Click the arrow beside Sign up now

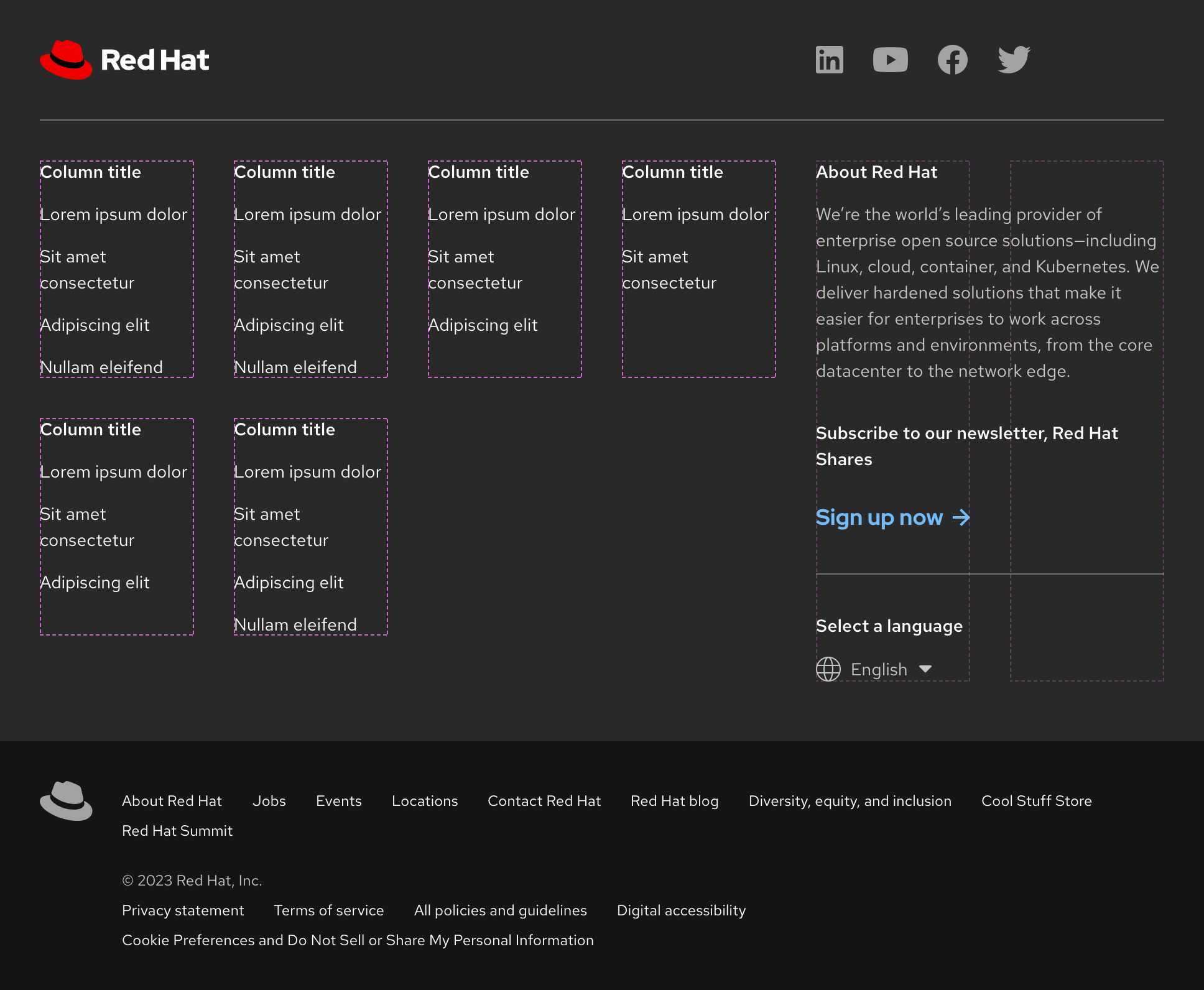coord(961,517)
